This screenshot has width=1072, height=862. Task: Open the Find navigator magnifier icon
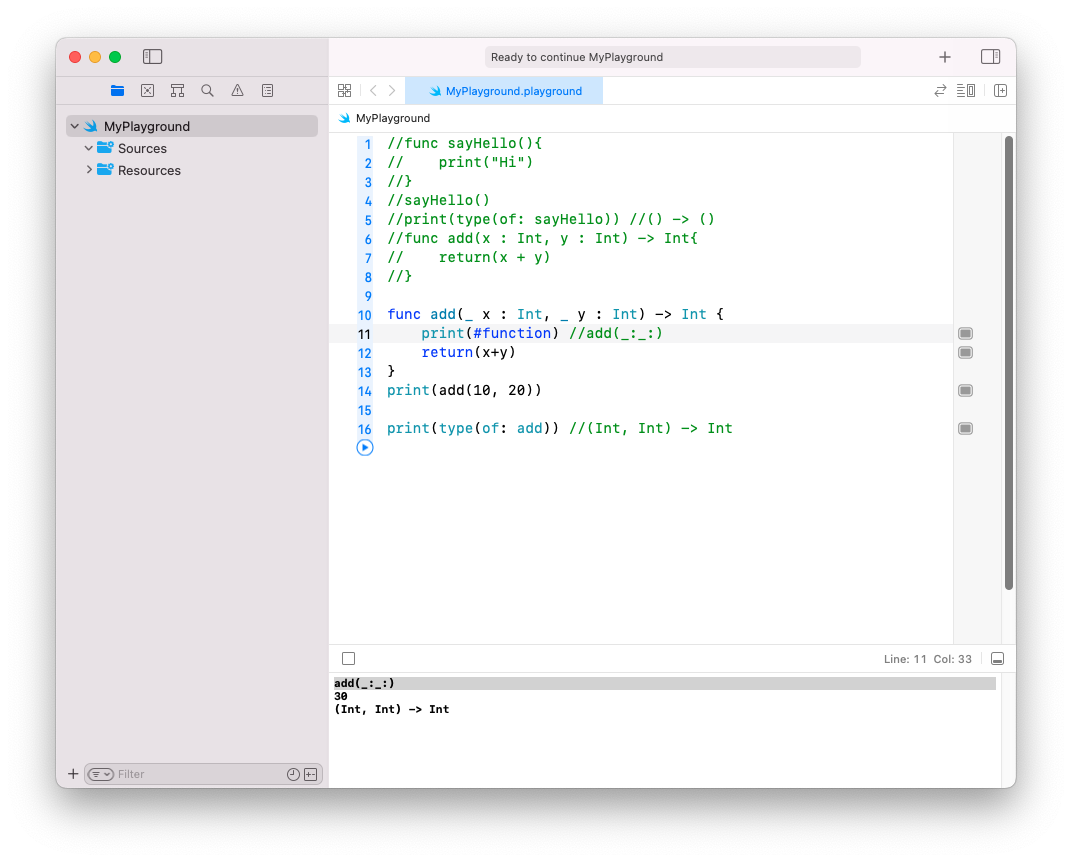pos(207,90)
